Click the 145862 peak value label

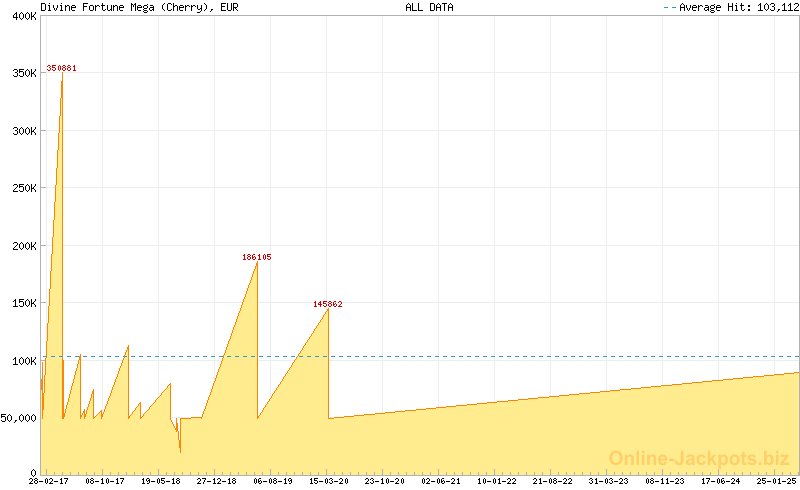pos(328,304)
